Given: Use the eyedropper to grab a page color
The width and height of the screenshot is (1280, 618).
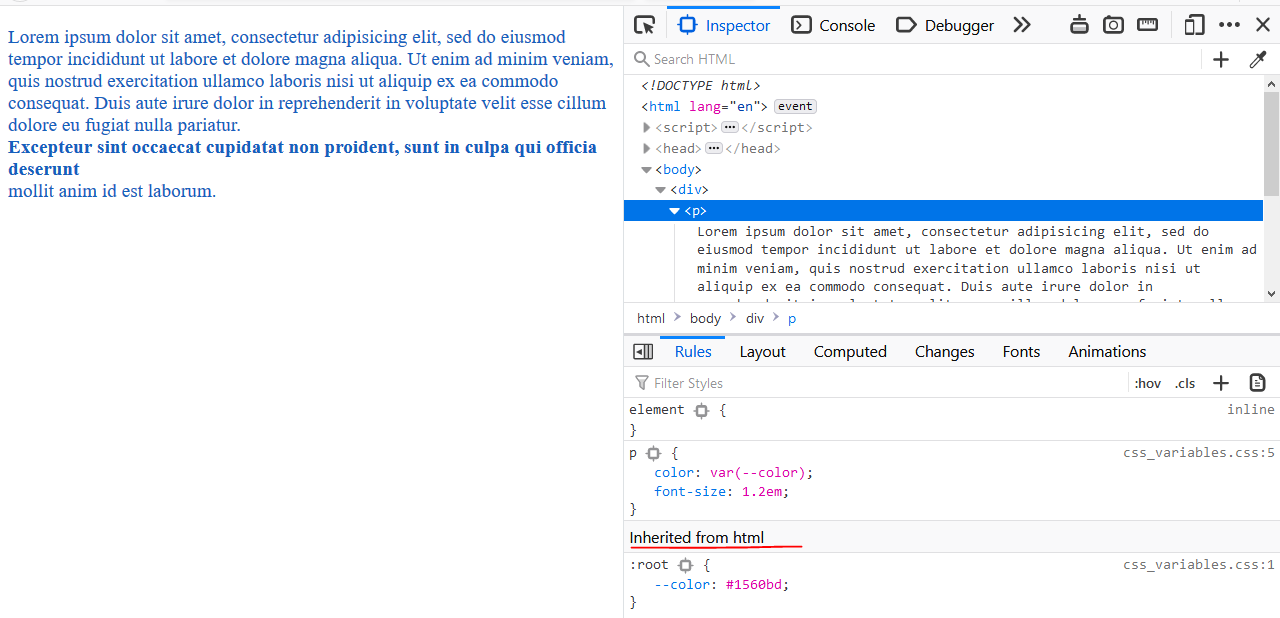Looking at the screenshot, I should (x=1257, y=59).
